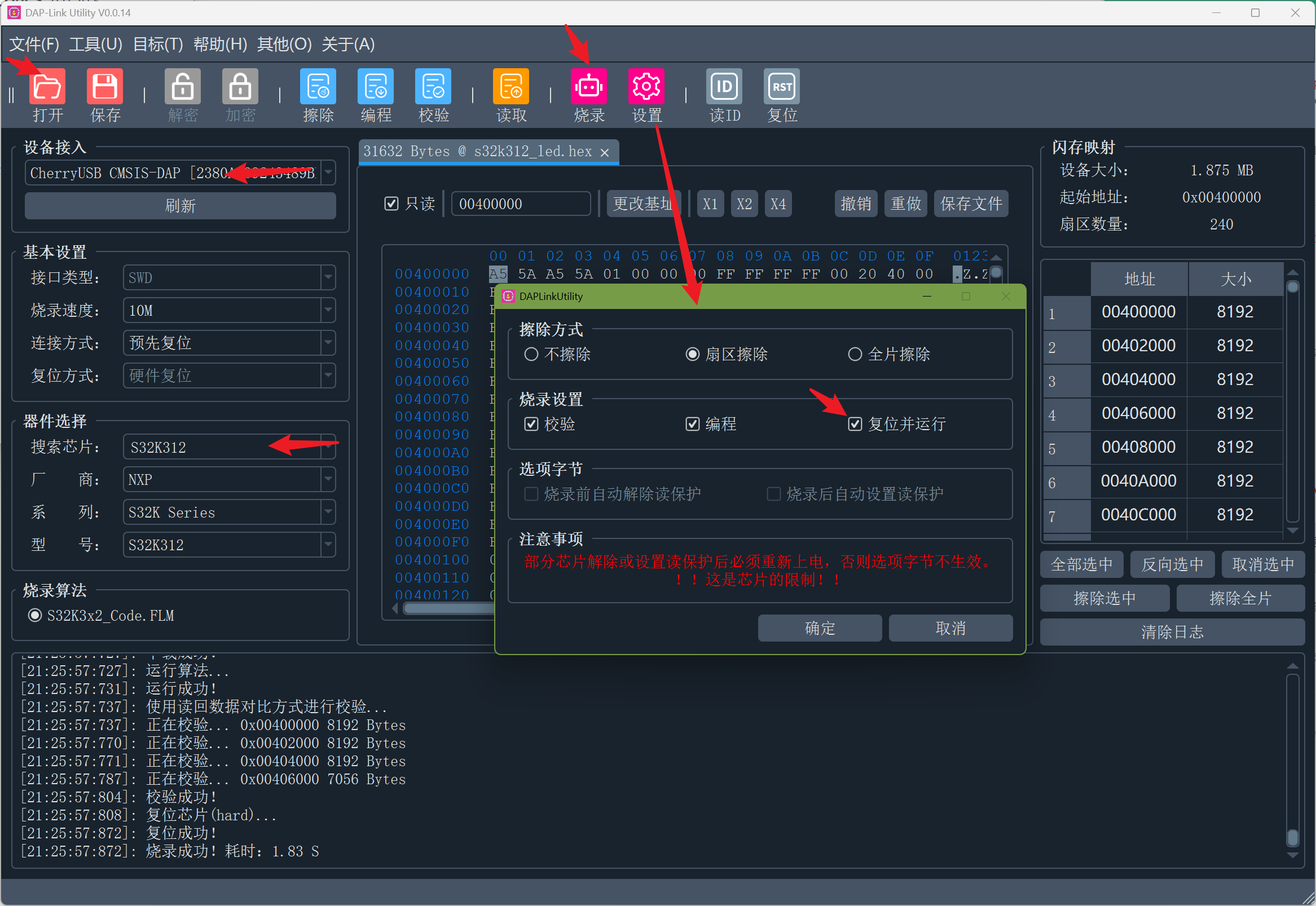This screenshot has width=1316, height=906.
Task: Click the 解密 unlock icon
Action: (182, 87)
